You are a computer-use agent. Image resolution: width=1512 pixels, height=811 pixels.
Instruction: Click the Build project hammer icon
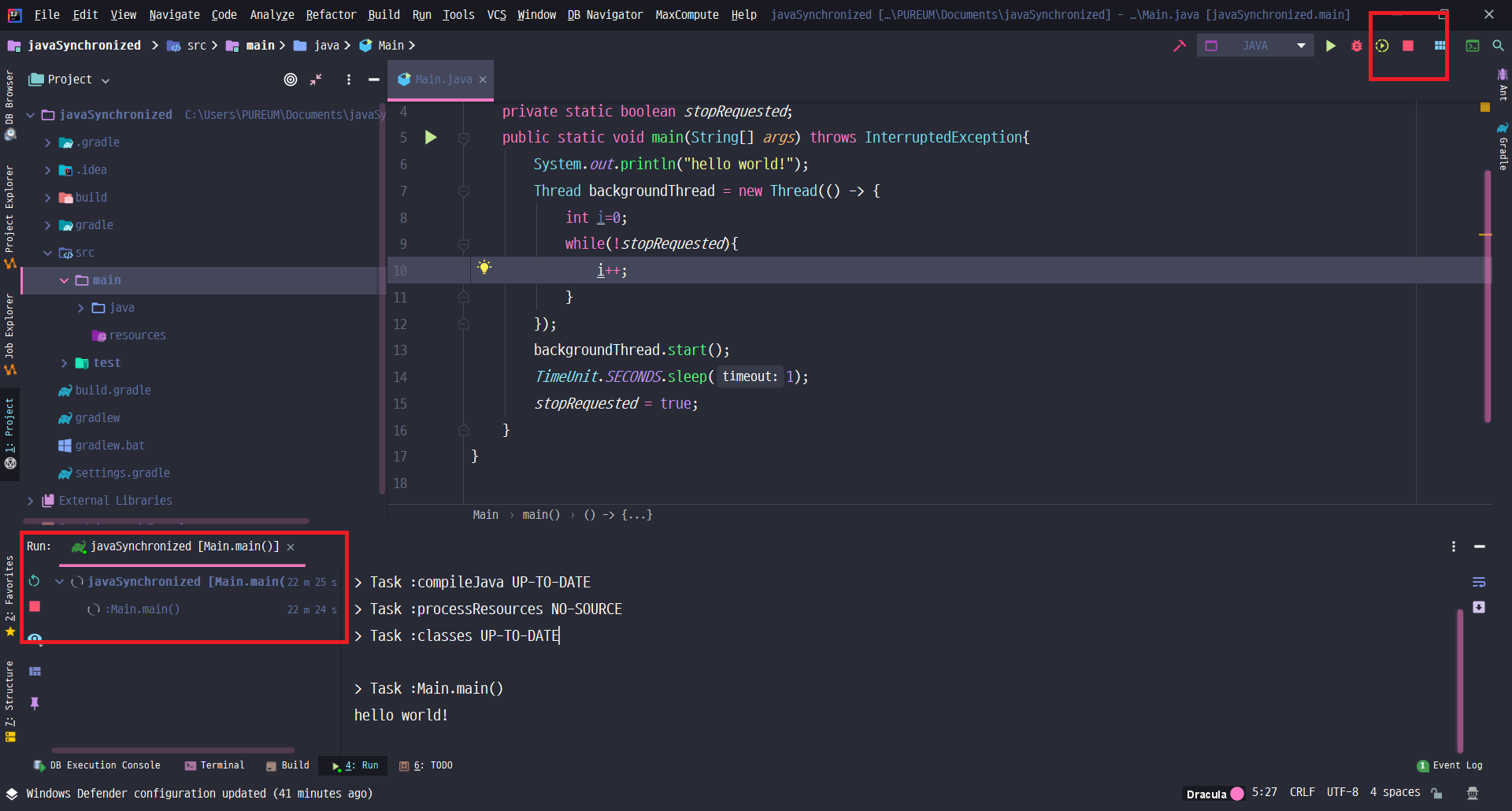pyautogui.click(x=1179, y=46)
